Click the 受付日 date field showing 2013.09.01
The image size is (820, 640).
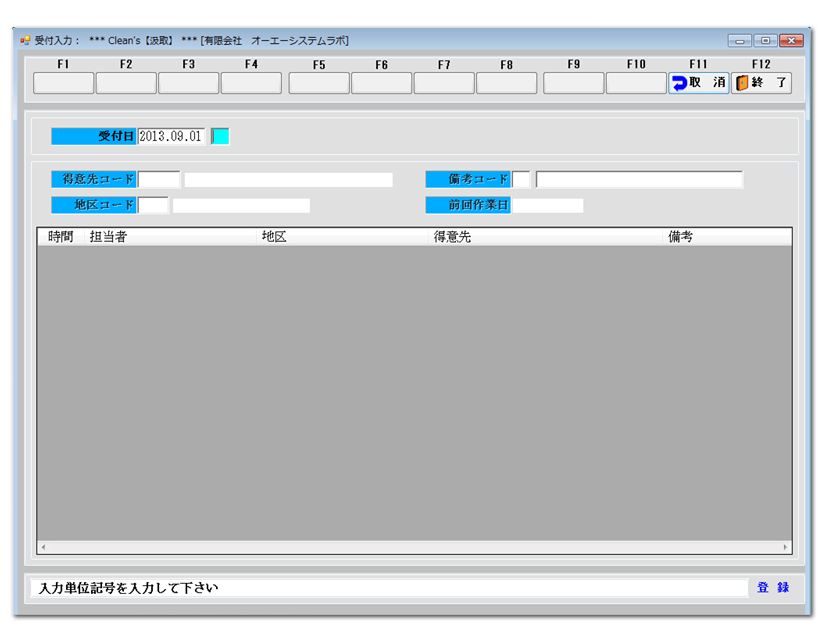[x=171, y=136]
